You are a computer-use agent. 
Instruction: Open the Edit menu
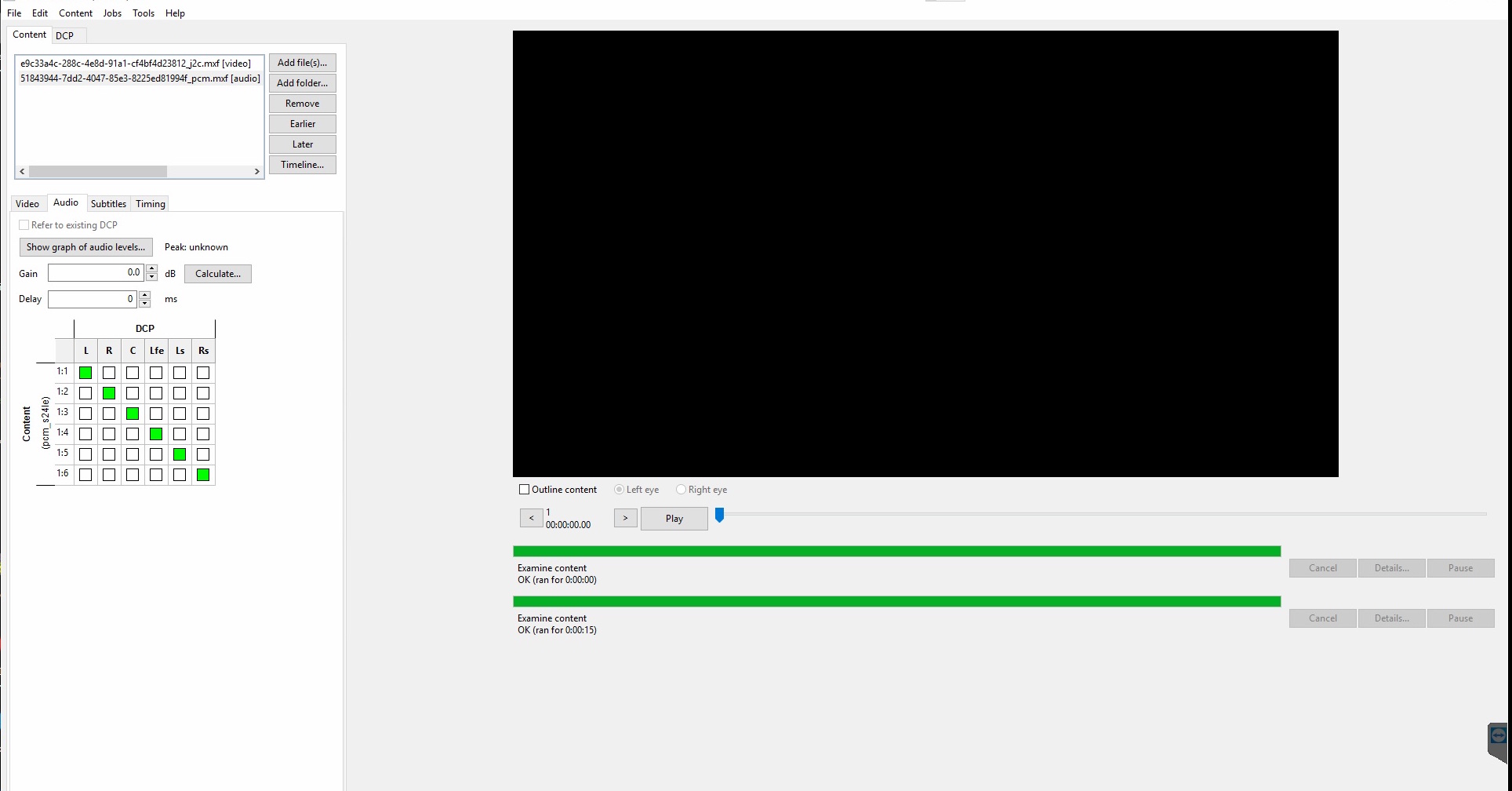pos(40,13)
